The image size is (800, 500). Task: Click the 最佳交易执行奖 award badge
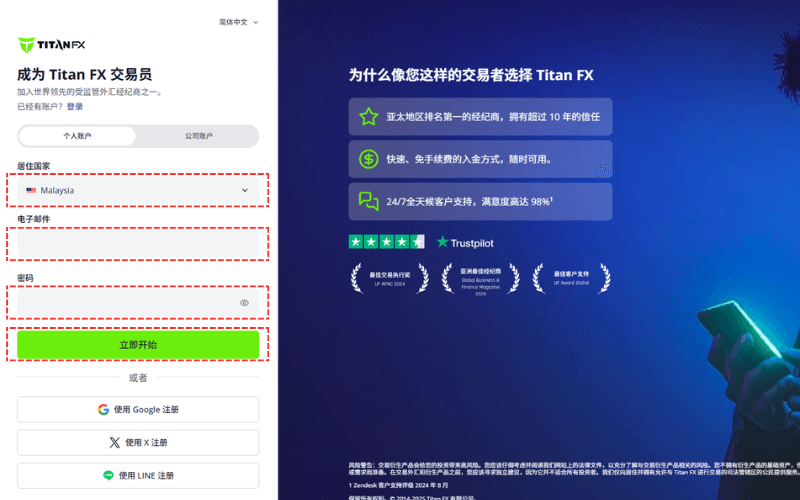[389, 278]
